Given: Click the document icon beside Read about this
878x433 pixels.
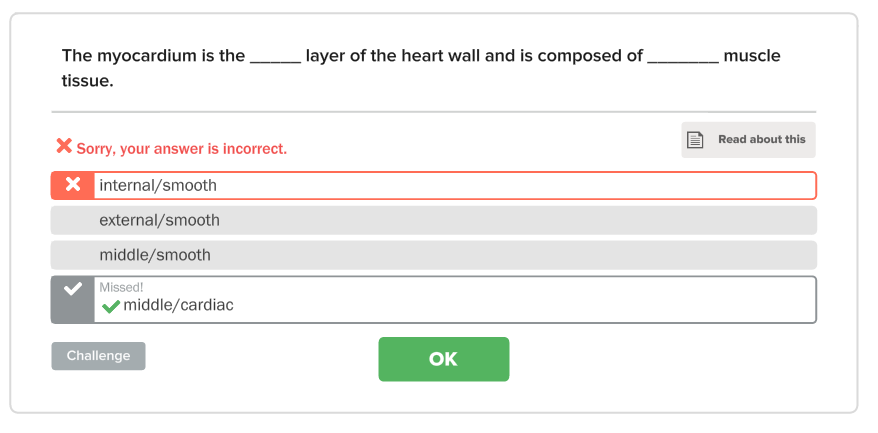Looking at the screenshot, I should tap(695, 140).
